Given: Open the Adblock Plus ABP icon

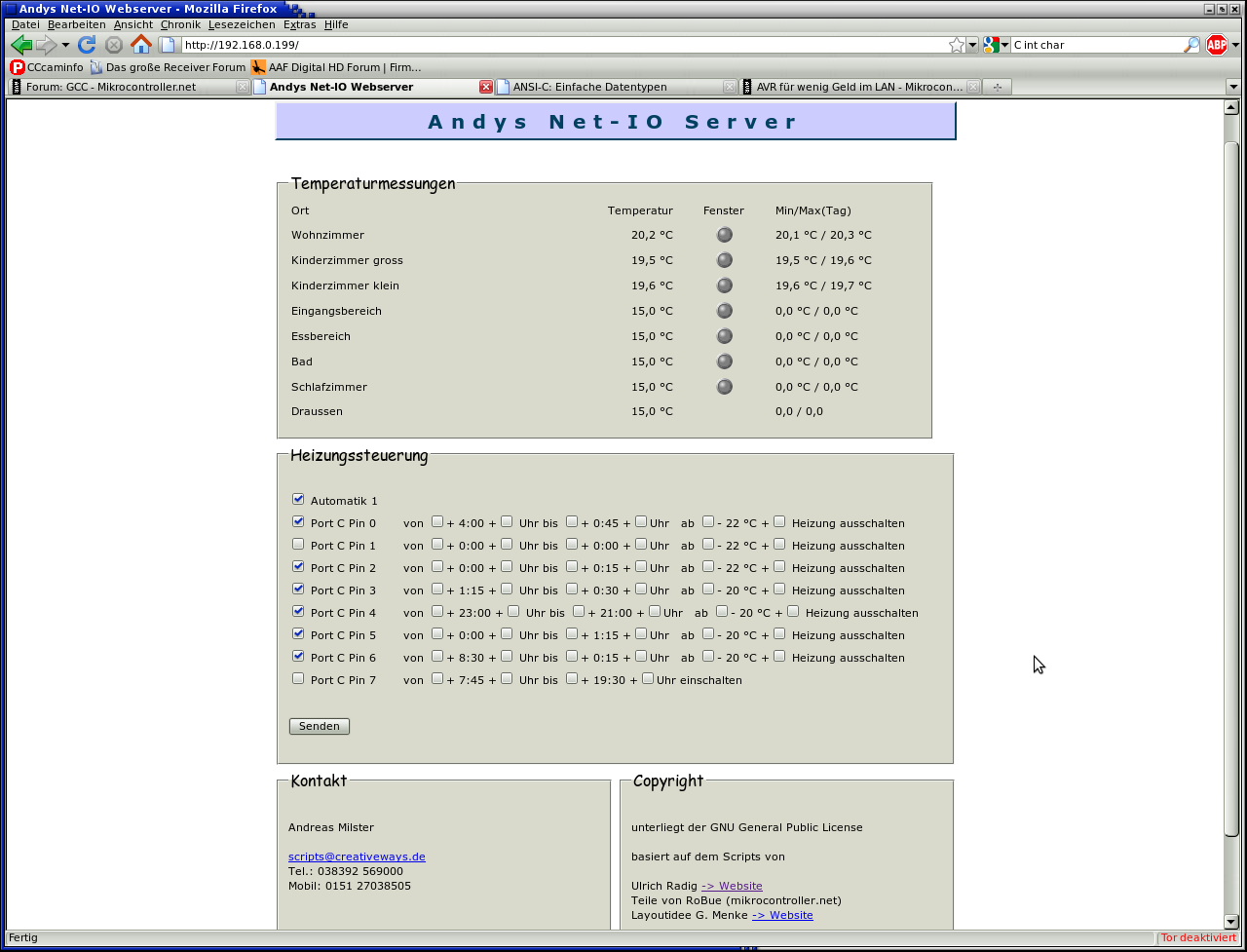Looking at the screenshot, I should (x=1217, y=45).
